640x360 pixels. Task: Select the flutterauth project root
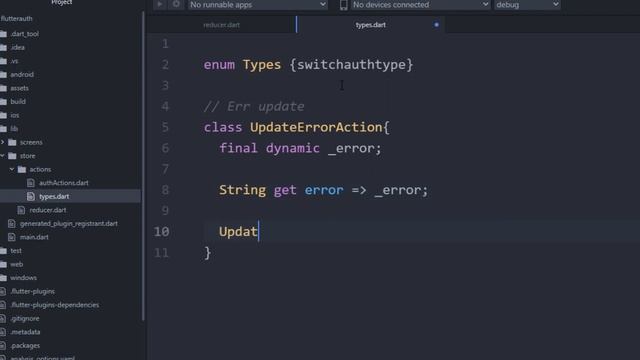[x=17, y=19]
